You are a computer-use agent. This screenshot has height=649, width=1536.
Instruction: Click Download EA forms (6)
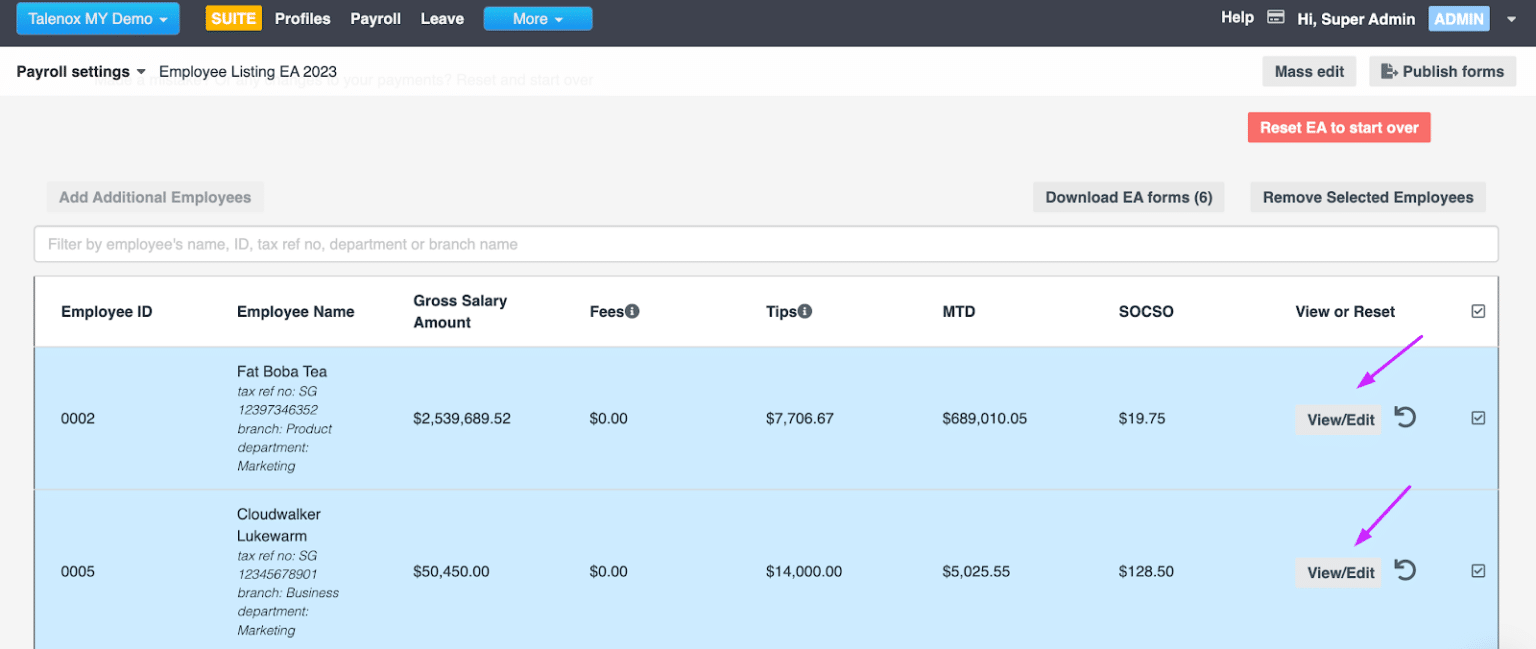pos(1128,197)
